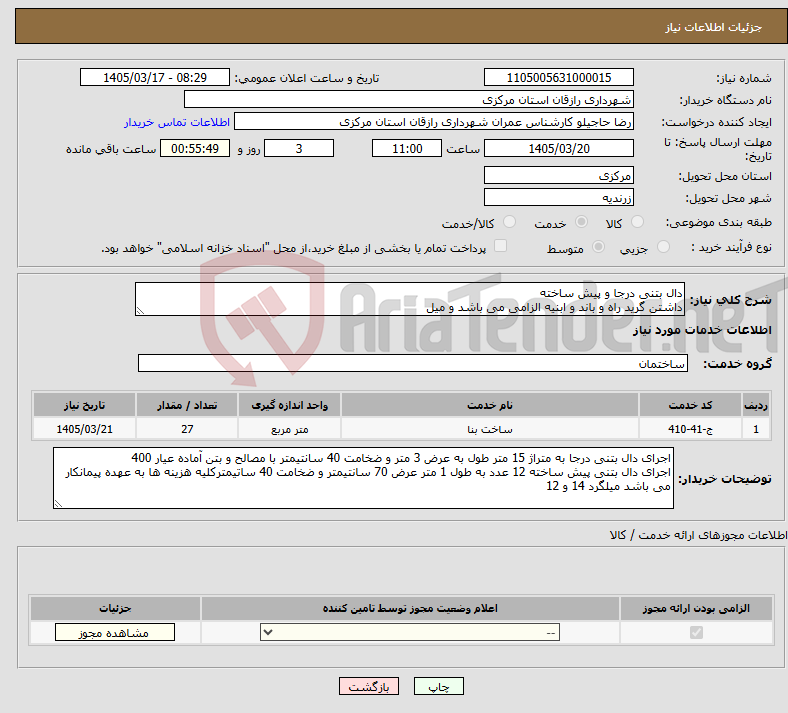Screen dimensions: 788x713
Task: Select the خدمت radio button
Action: point(581,222)
